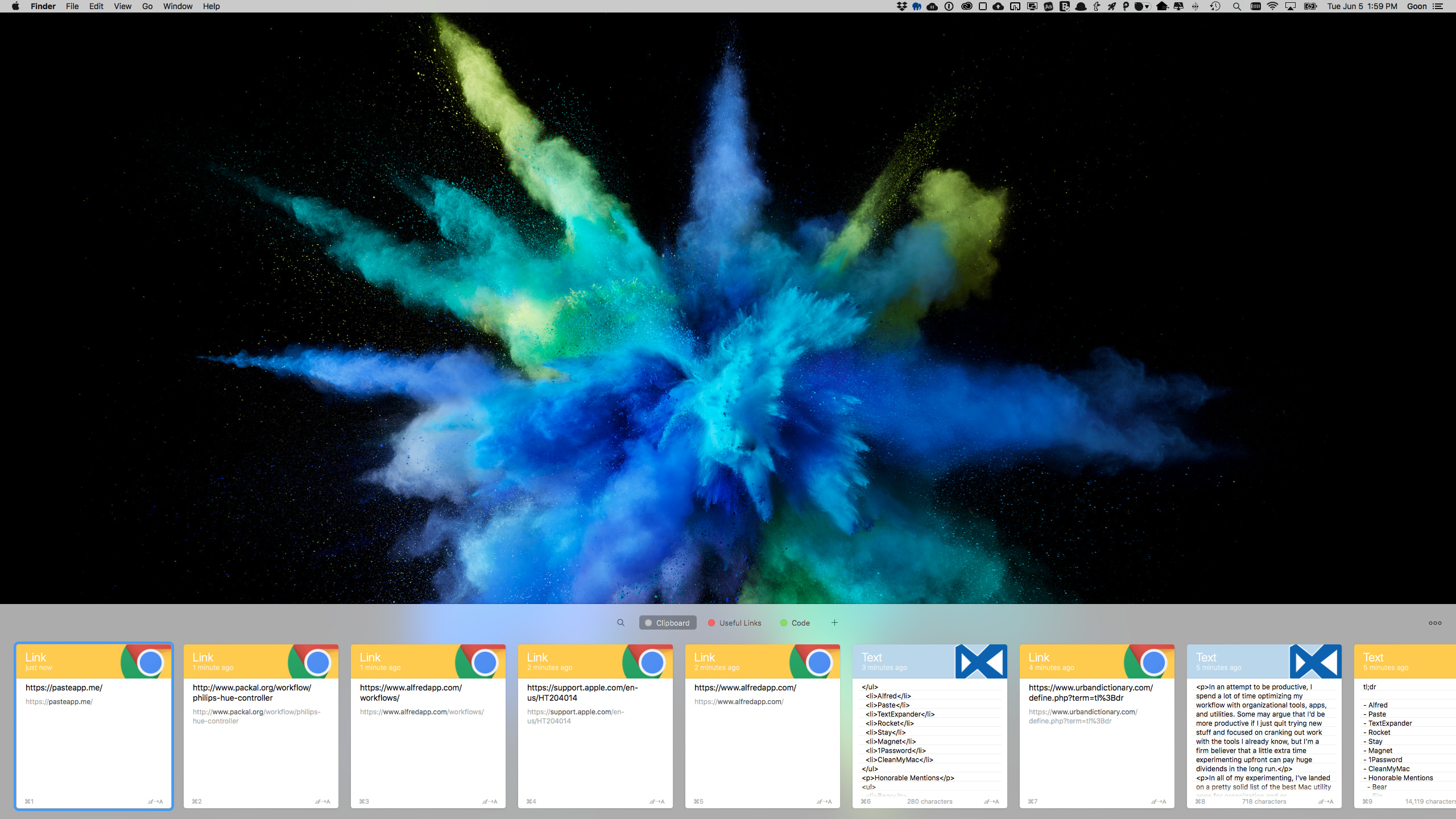Image resolution: width=1456 pixels, height=819 pixels.
Task: Open the Paste 'P' menu bar icon
Action: click(x=1126, y=6)
